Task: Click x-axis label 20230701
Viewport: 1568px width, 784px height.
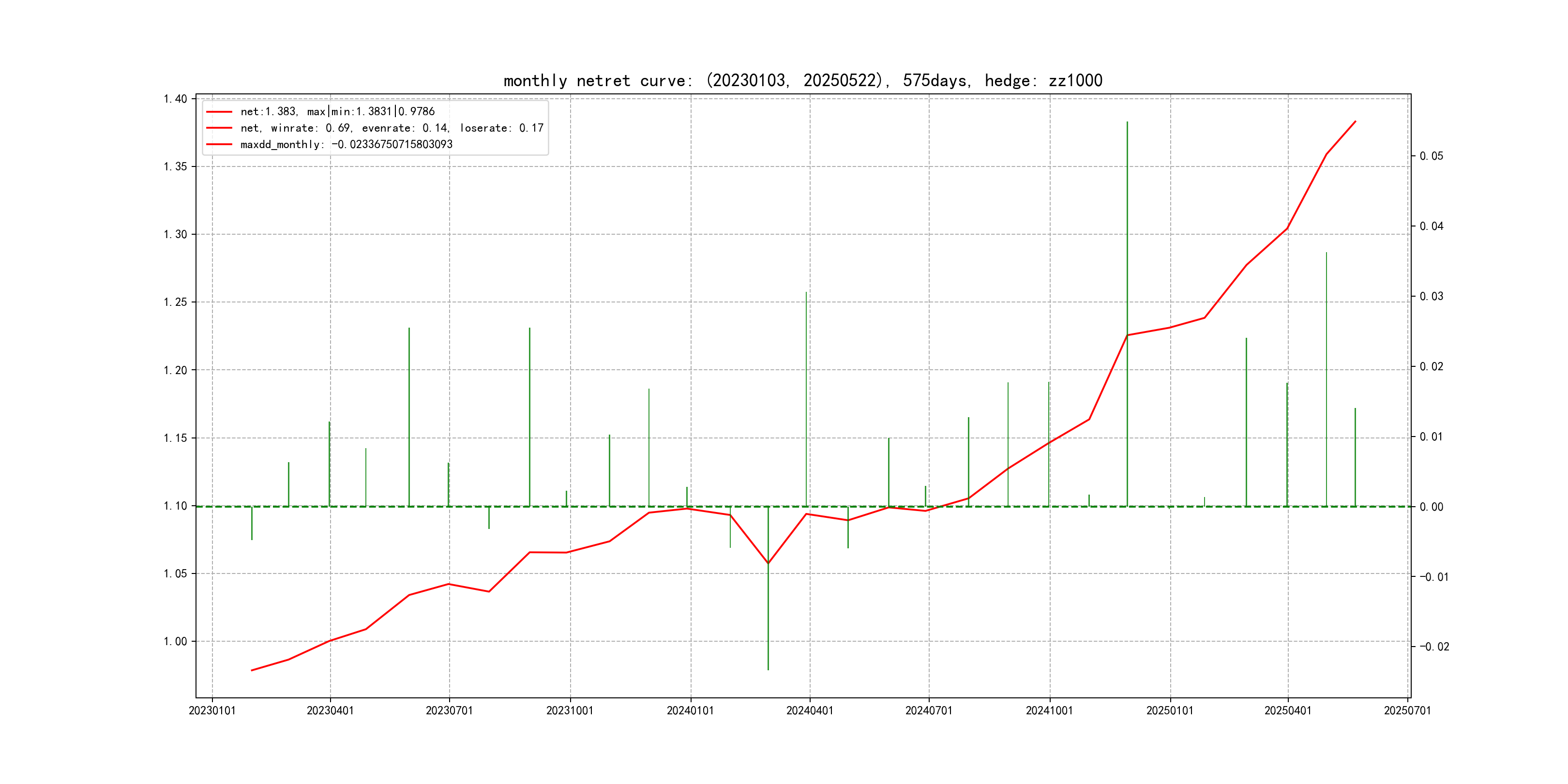Action: (x=449, y=710)
